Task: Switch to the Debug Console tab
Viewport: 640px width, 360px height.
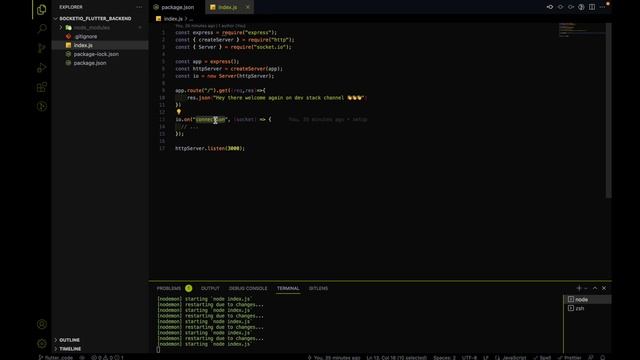Action: pos(248,288)
